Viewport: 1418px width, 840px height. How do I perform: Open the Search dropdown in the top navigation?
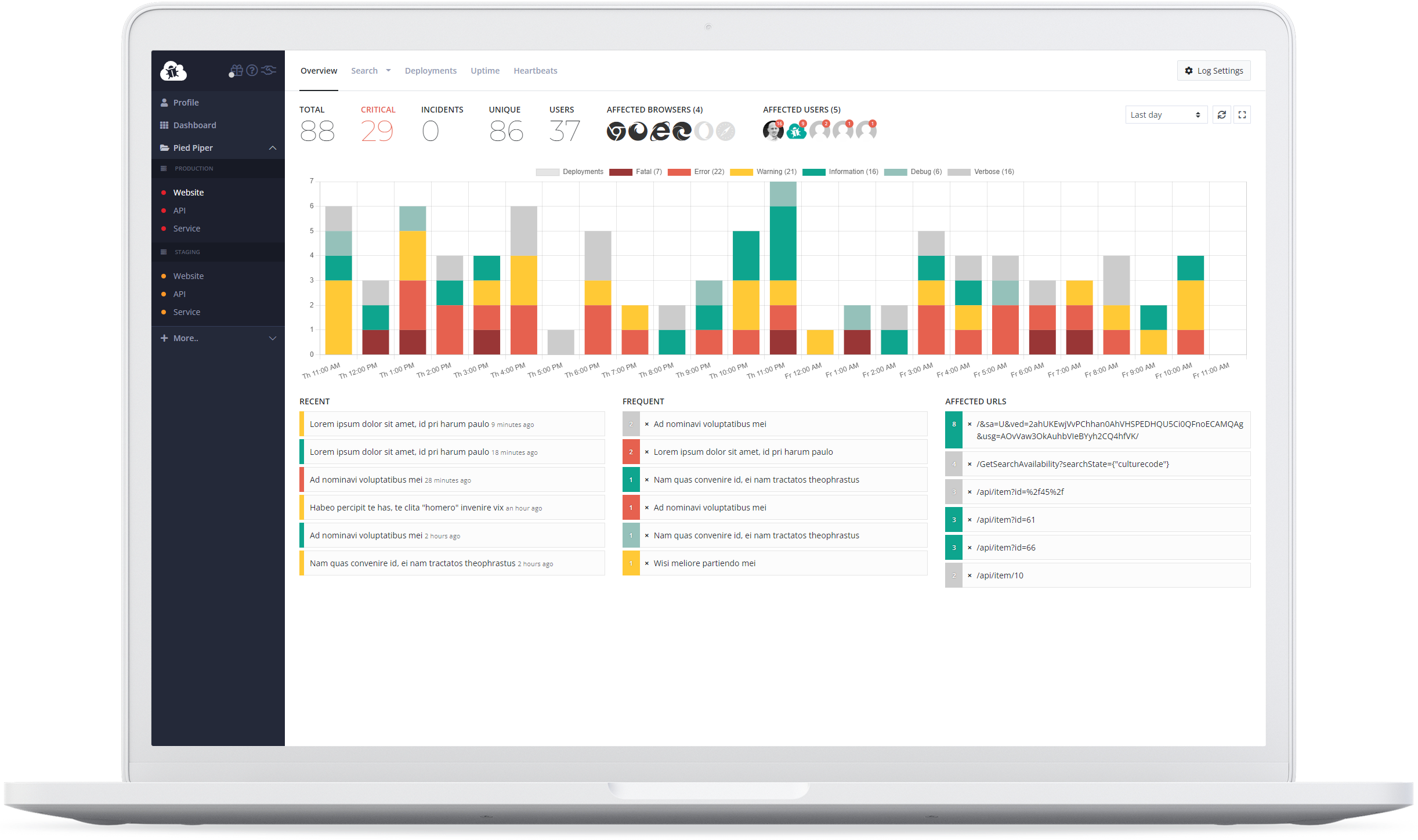coord(371,70)
